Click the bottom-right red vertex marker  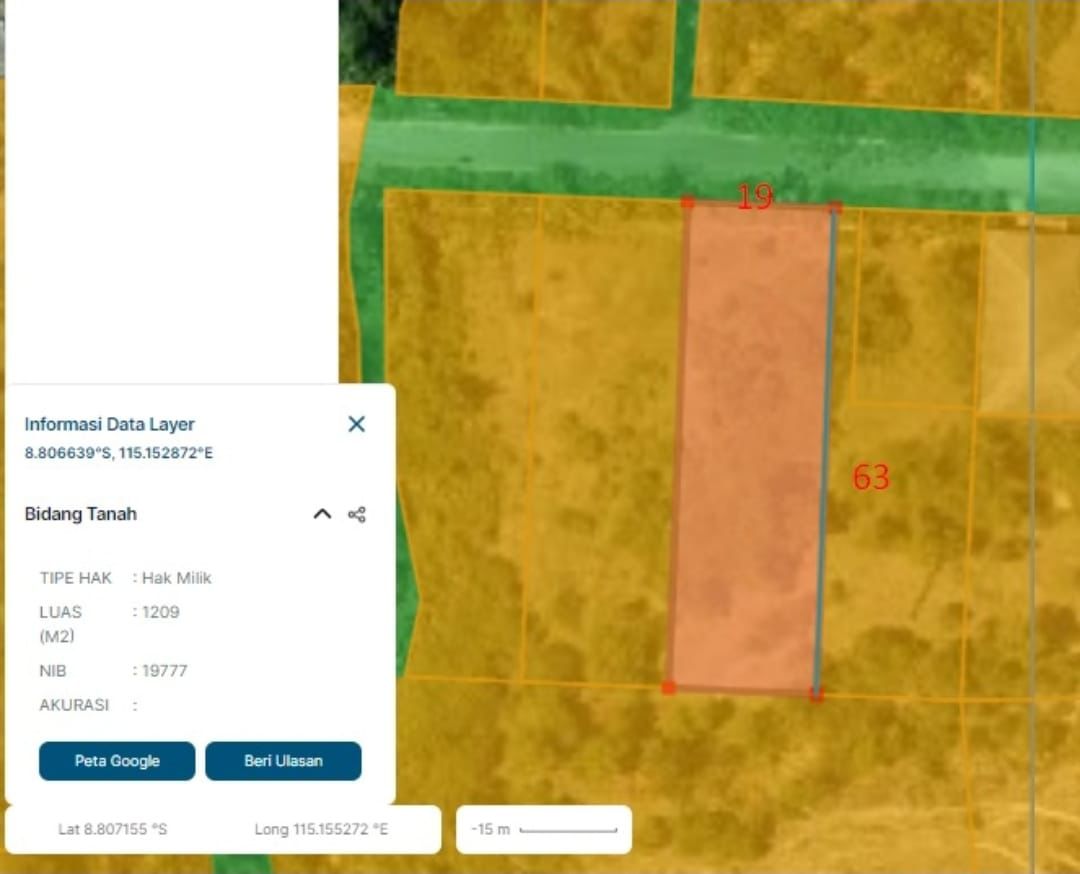coord(816,694)
